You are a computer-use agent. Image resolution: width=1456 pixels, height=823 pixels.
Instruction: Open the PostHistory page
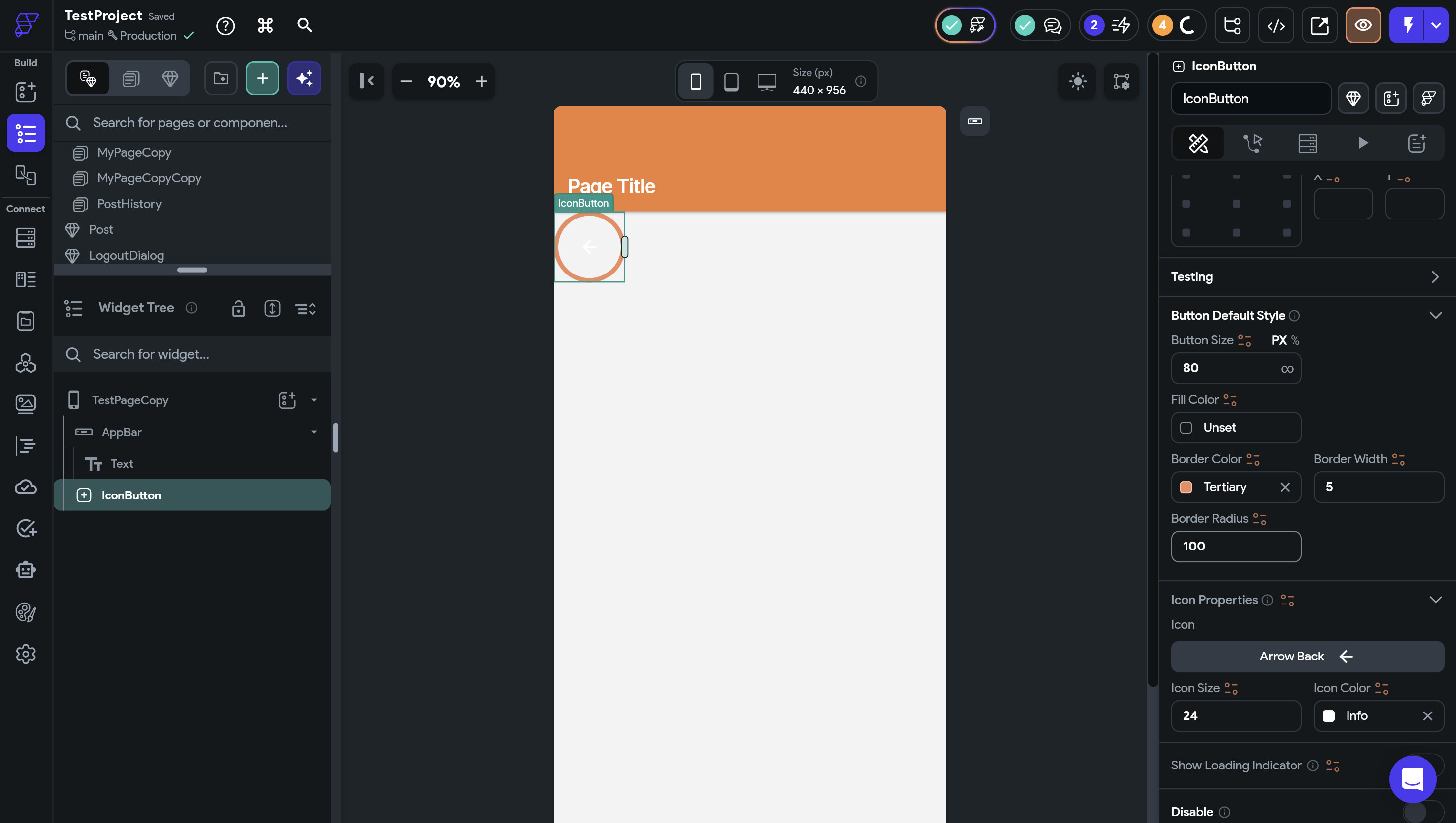click(x=129, y=204)
